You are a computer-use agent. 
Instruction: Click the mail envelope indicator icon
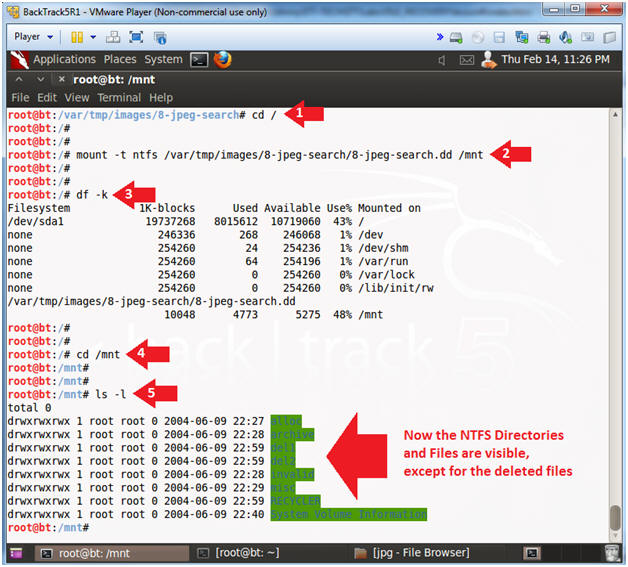pyautogui.click(x=467, y=60)
